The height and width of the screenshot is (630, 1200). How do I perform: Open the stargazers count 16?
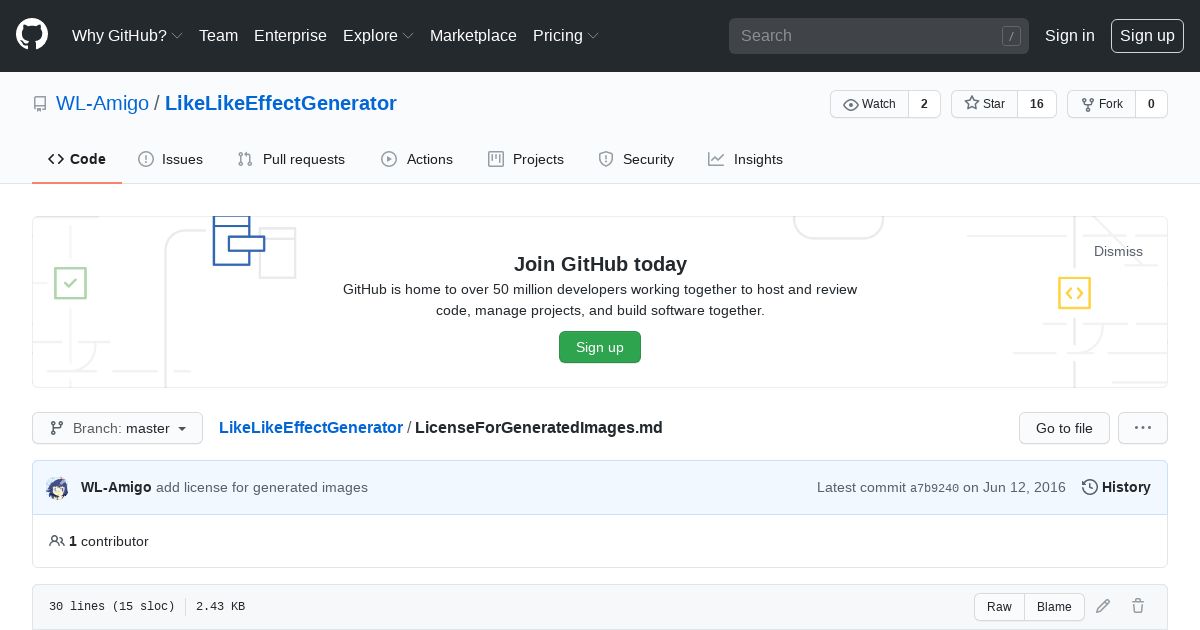[x=1037, y=104]
